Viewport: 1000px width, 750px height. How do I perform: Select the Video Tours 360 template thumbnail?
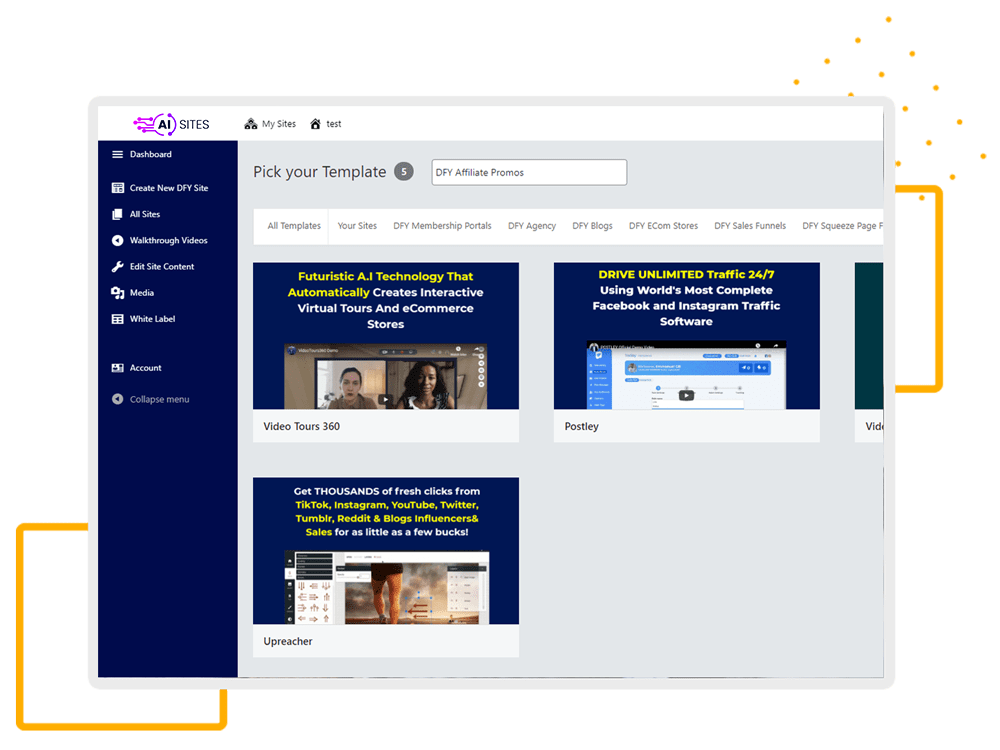[386, 335]
